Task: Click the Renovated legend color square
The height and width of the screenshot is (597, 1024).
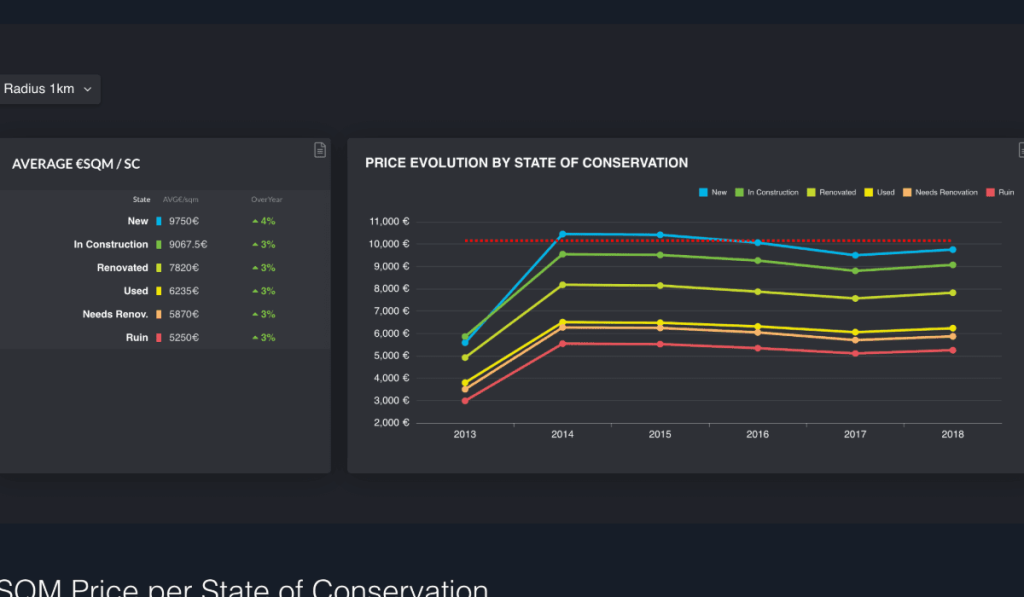Action: coord(810,192)
